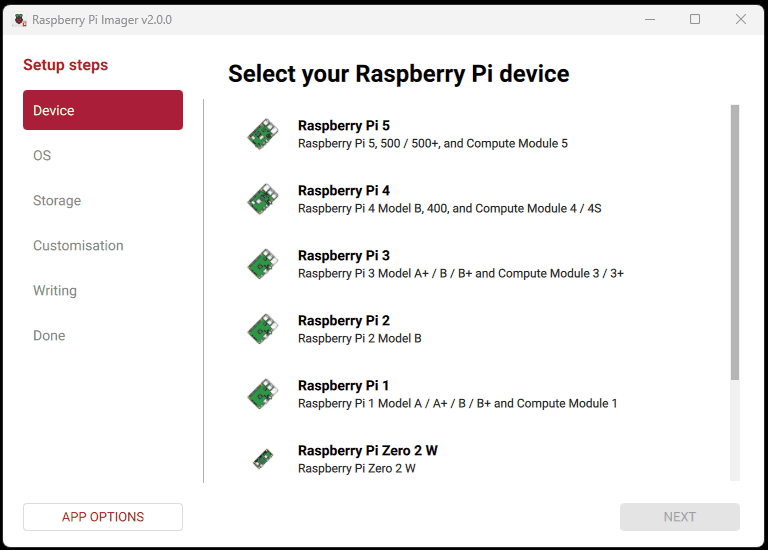Click description 'Raspberry Pi 2 Model B'

pyautogui.click(x=360, y=338)
